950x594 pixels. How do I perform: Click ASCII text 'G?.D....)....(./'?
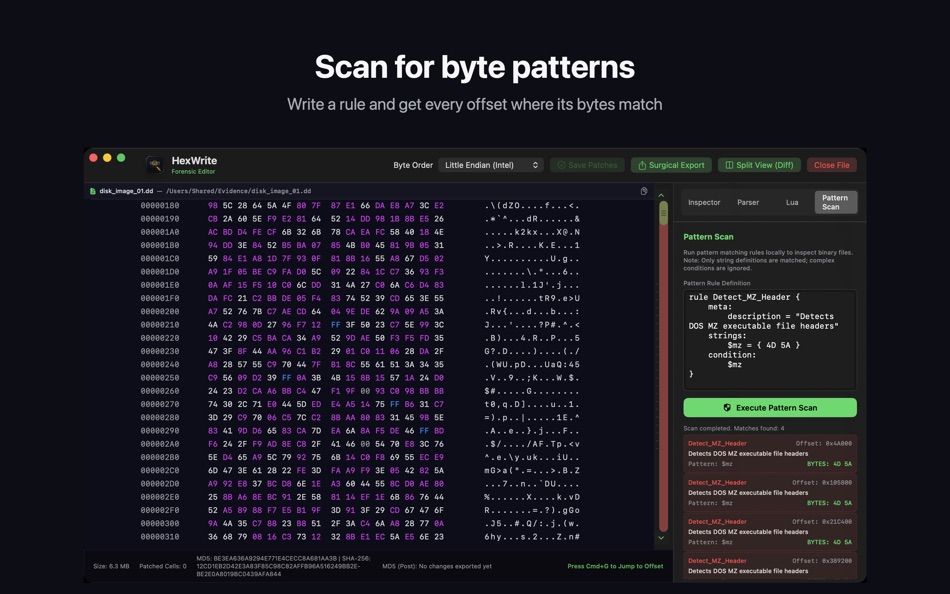532,352
